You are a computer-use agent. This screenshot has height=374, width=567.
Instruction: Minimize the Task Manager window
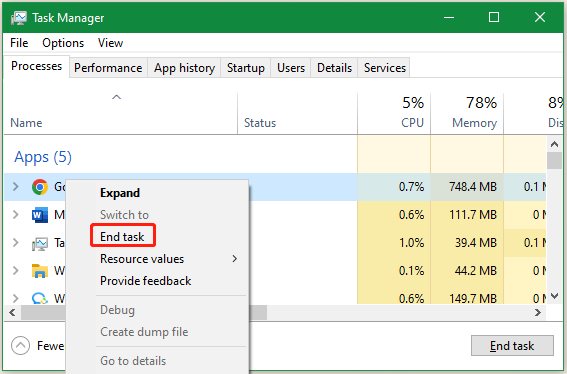click(449, 17)
